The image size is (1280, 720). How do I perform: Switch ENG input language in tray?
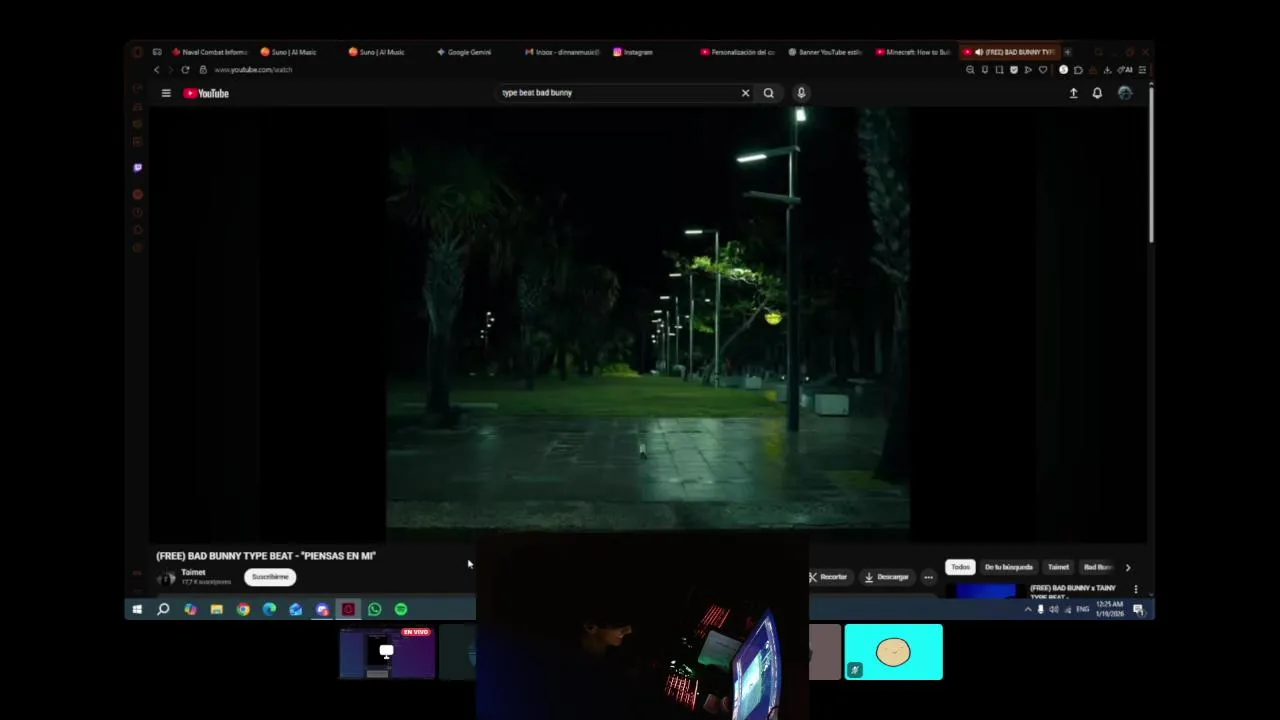(1082, 609)
